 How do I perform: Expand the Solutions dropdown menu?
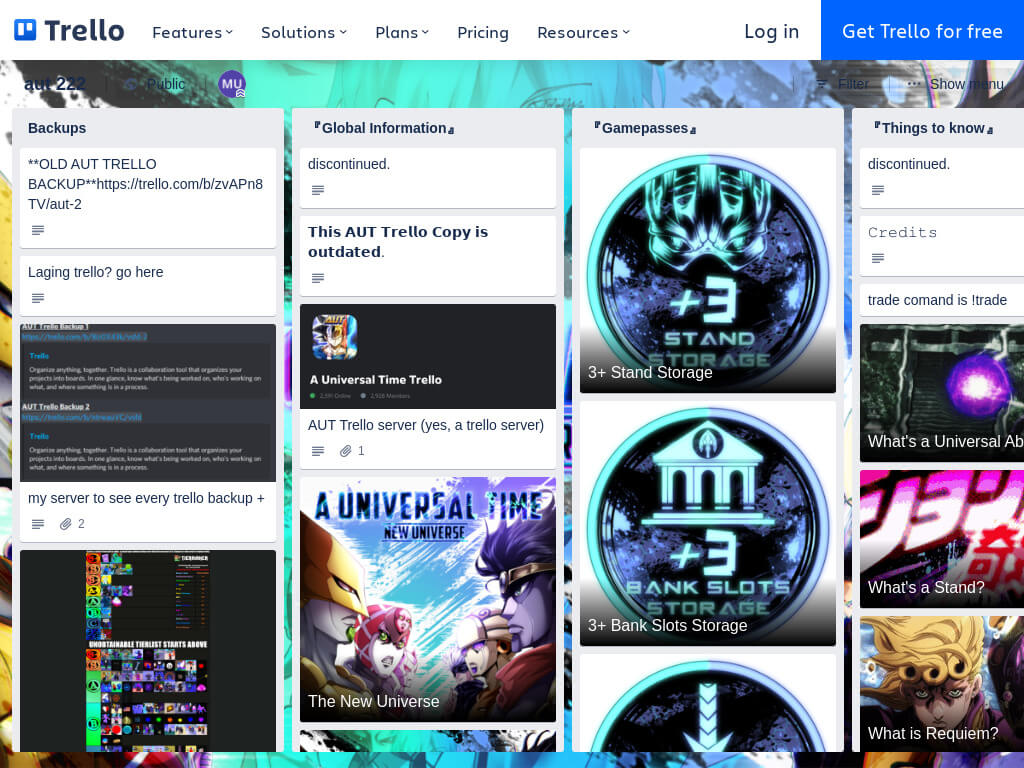tap(304, 32)
